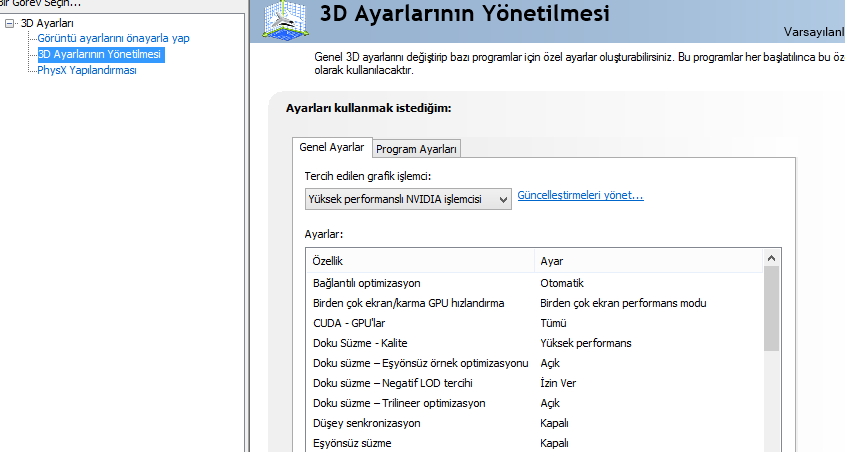
Task: Click the Özellik column header
Action: pos(420,261)
